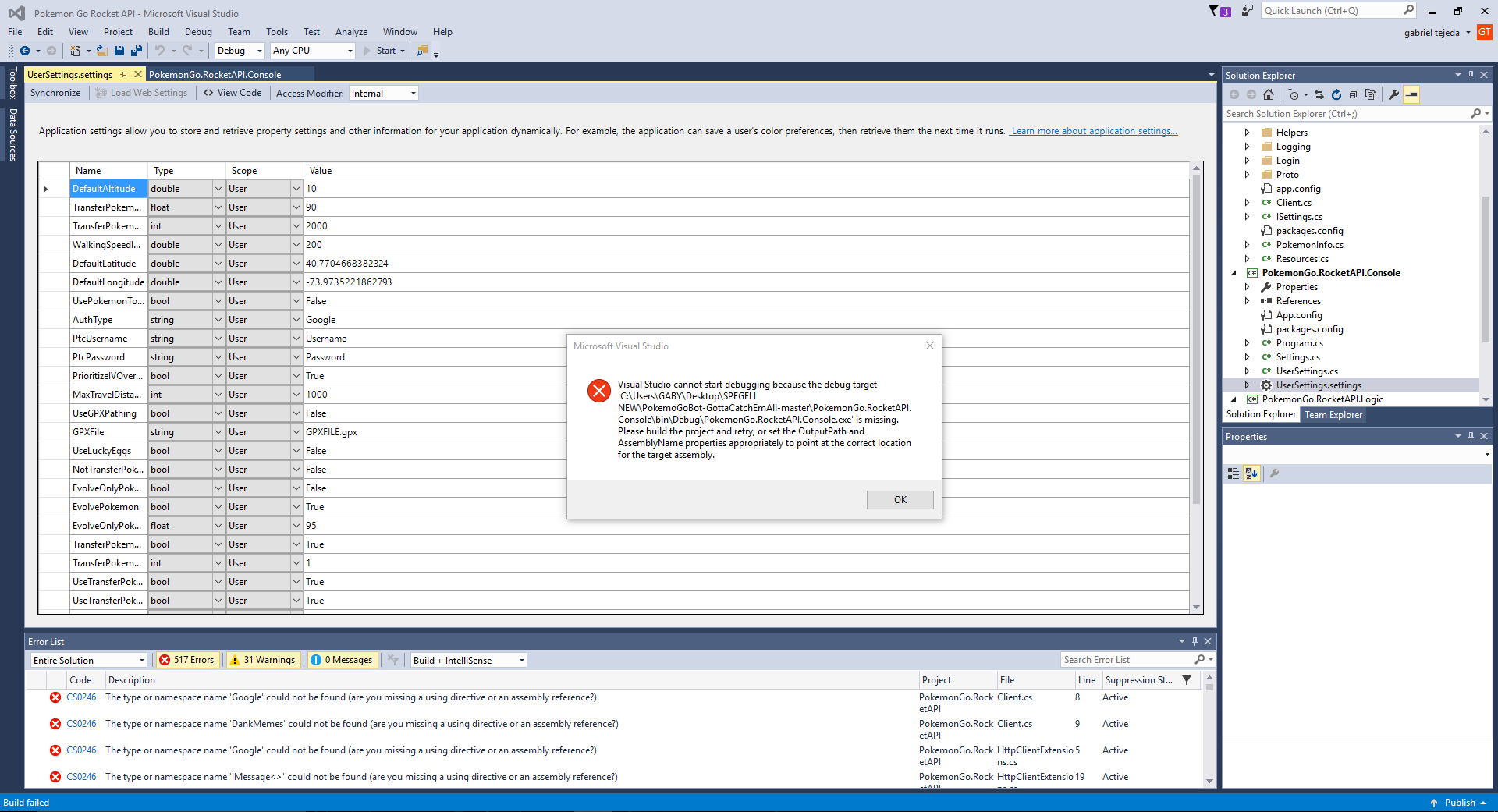This screenshot has width=1498, height=812.
Task: Collapse the PokemonGo.RocketAPI.Console project node
Action: 1234,273
